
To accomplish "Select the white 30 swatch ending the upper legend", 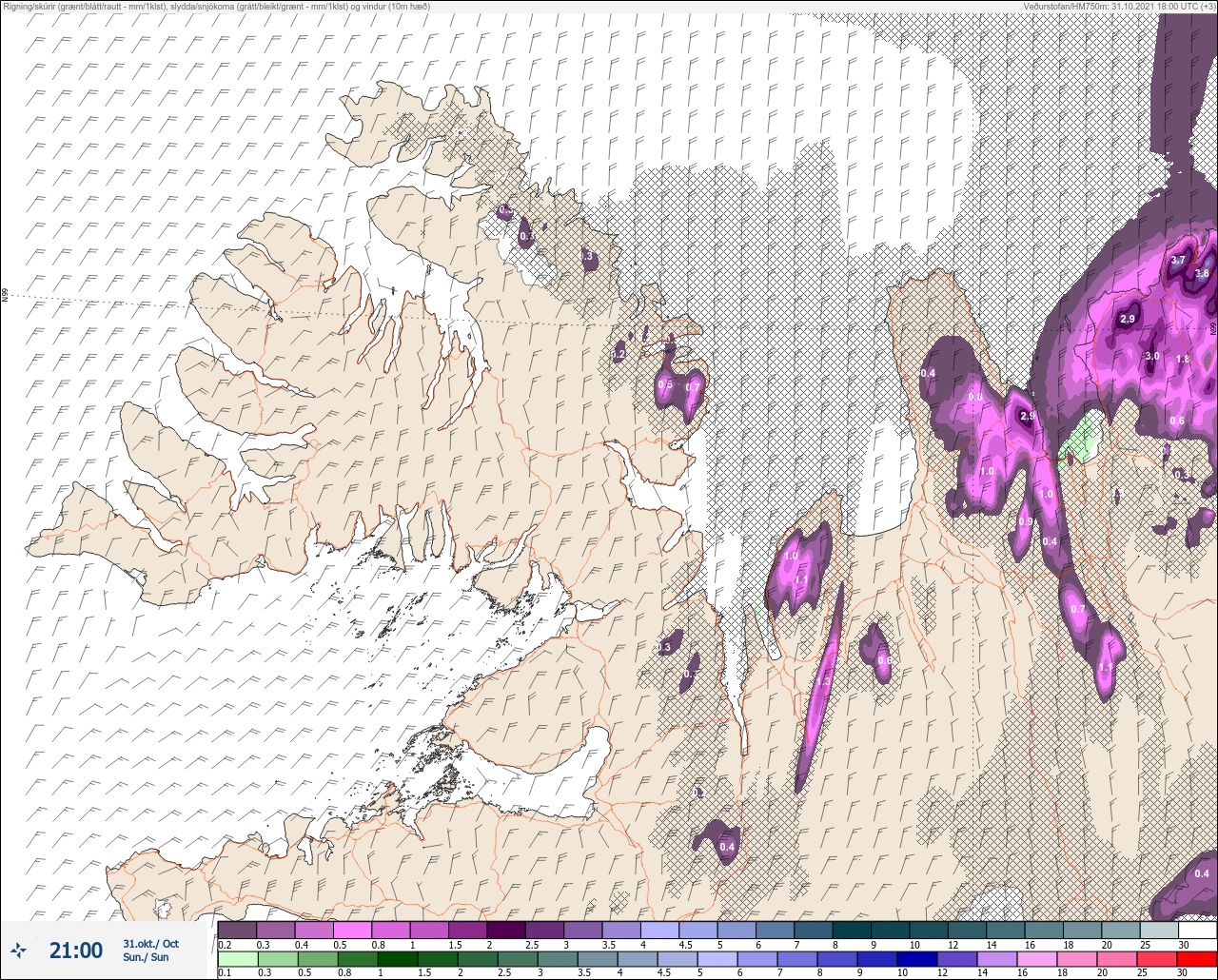I will pyautogui.click(x=1197, y=930).
